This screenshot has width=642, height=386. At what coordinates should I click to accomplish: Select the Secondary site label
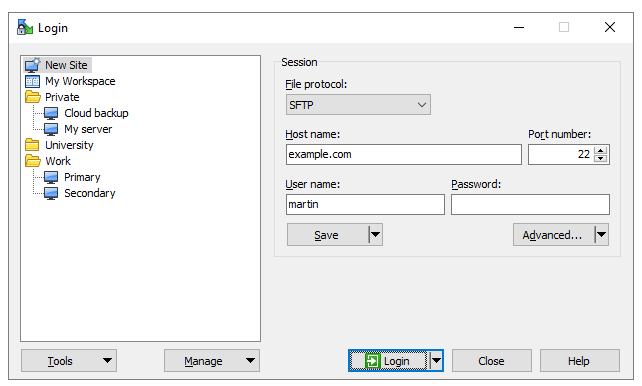click(90, 193)
